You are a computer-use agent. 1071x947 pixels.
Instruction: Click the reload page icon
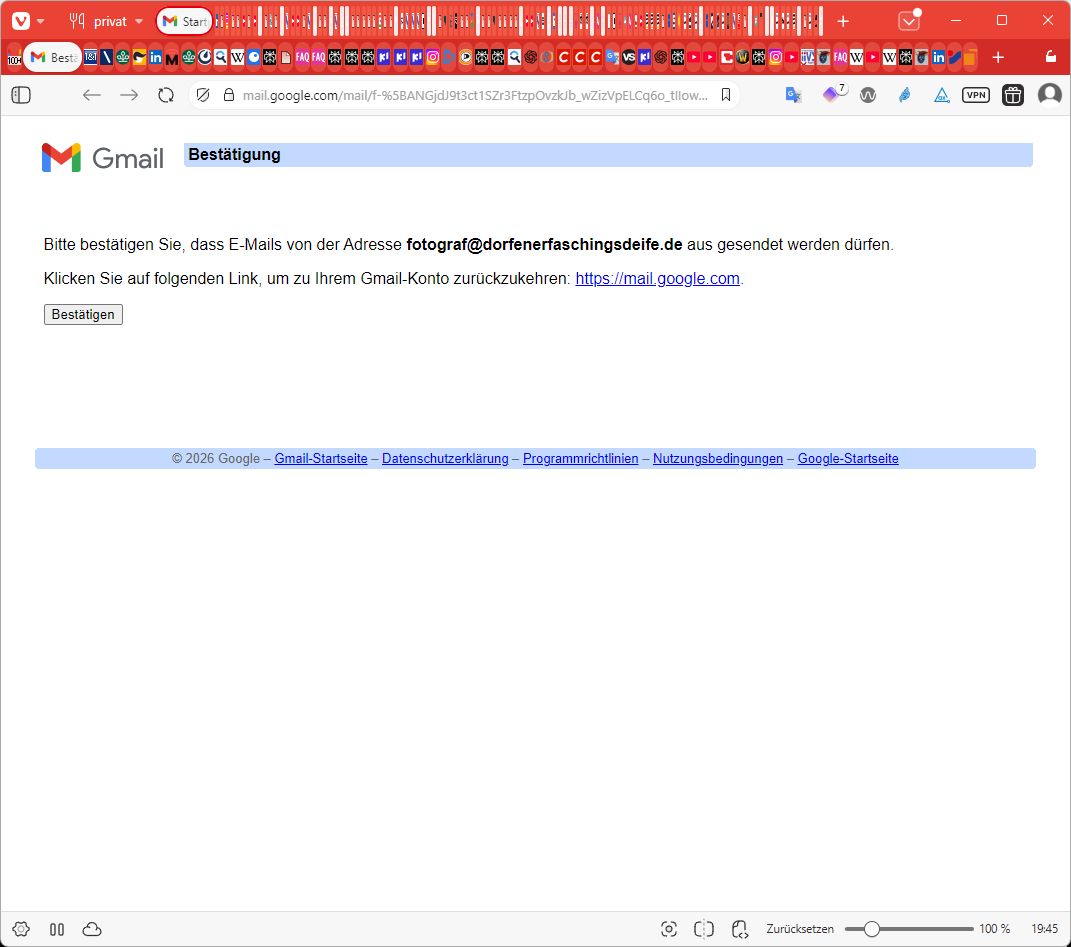pyautogui.click(x=166, y=95)
